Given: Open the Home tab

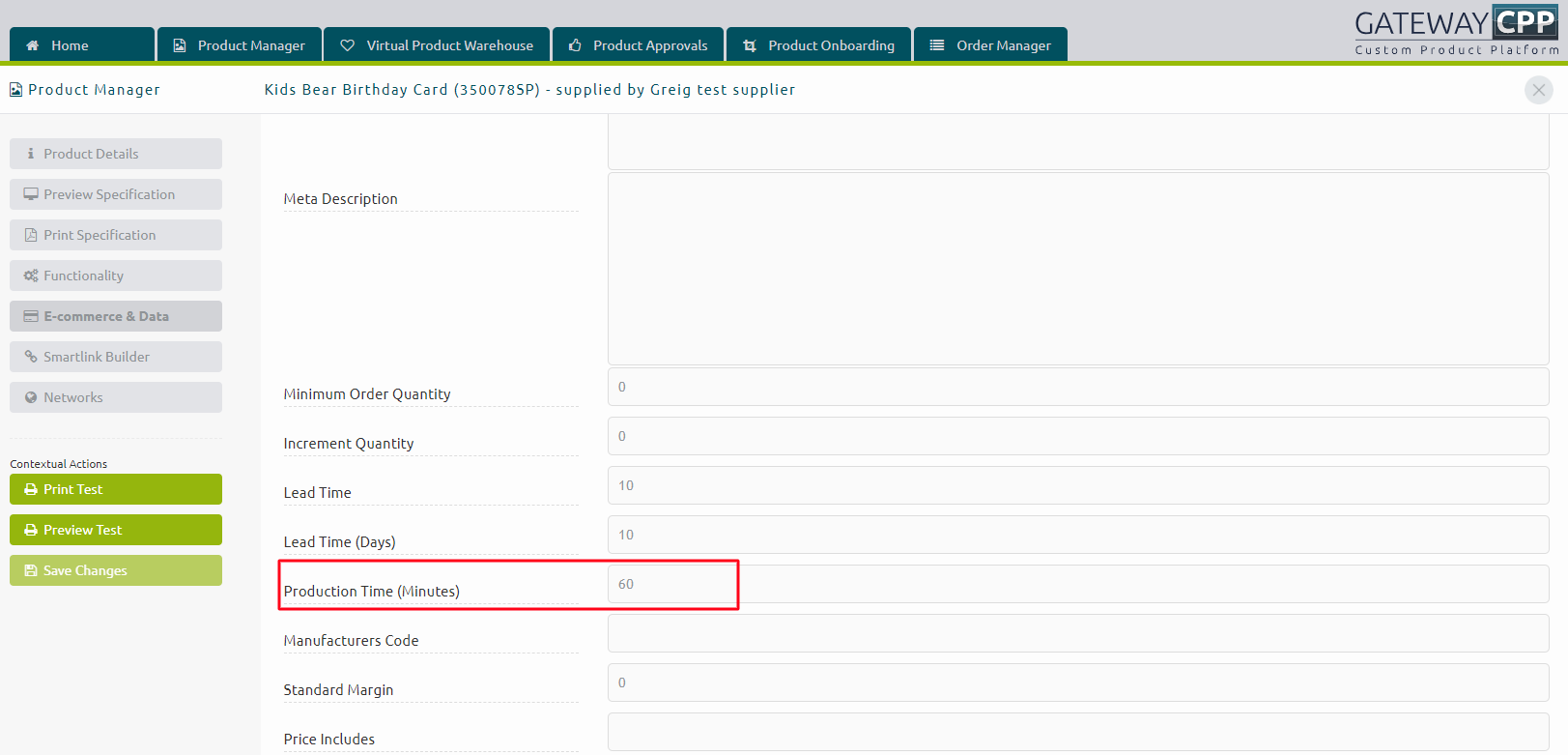Looking at the screenshot, I should (x=82, y=44).
